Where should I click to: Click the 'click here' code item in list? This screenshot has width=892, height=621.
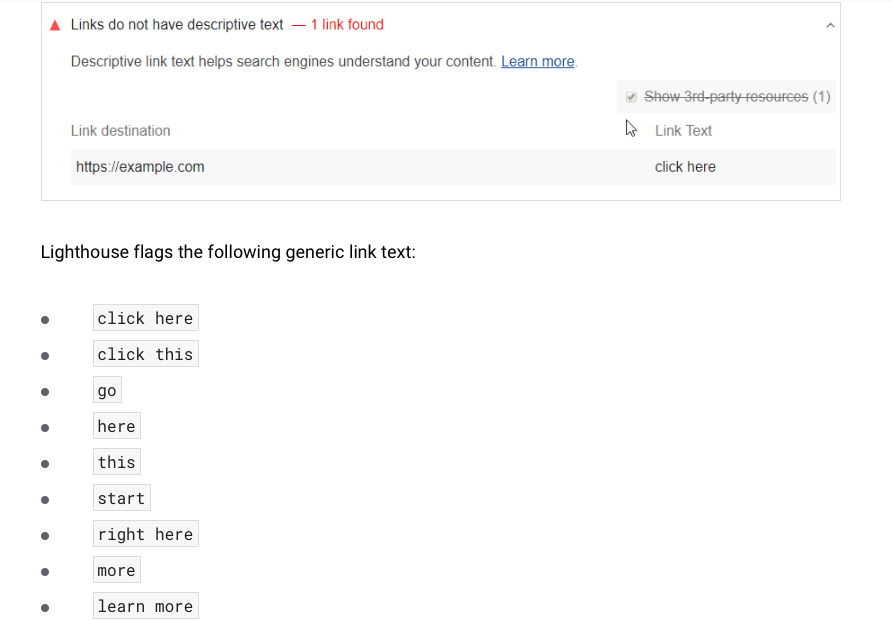click(x=146, y=318)
